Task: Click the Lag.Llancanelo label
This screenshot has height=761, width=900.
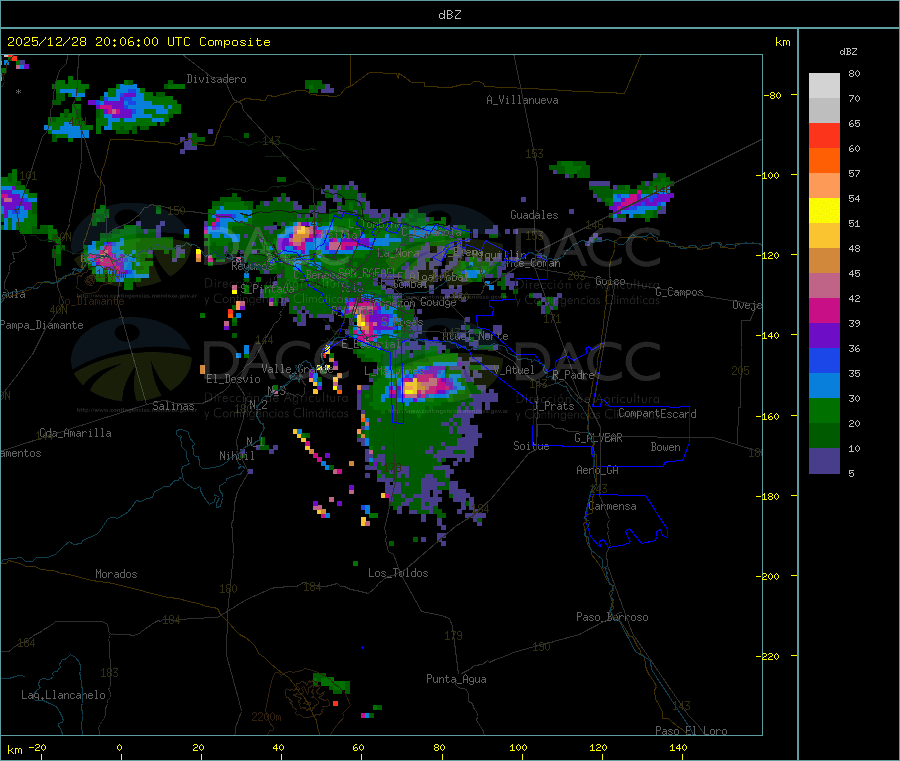Action: 64,695
